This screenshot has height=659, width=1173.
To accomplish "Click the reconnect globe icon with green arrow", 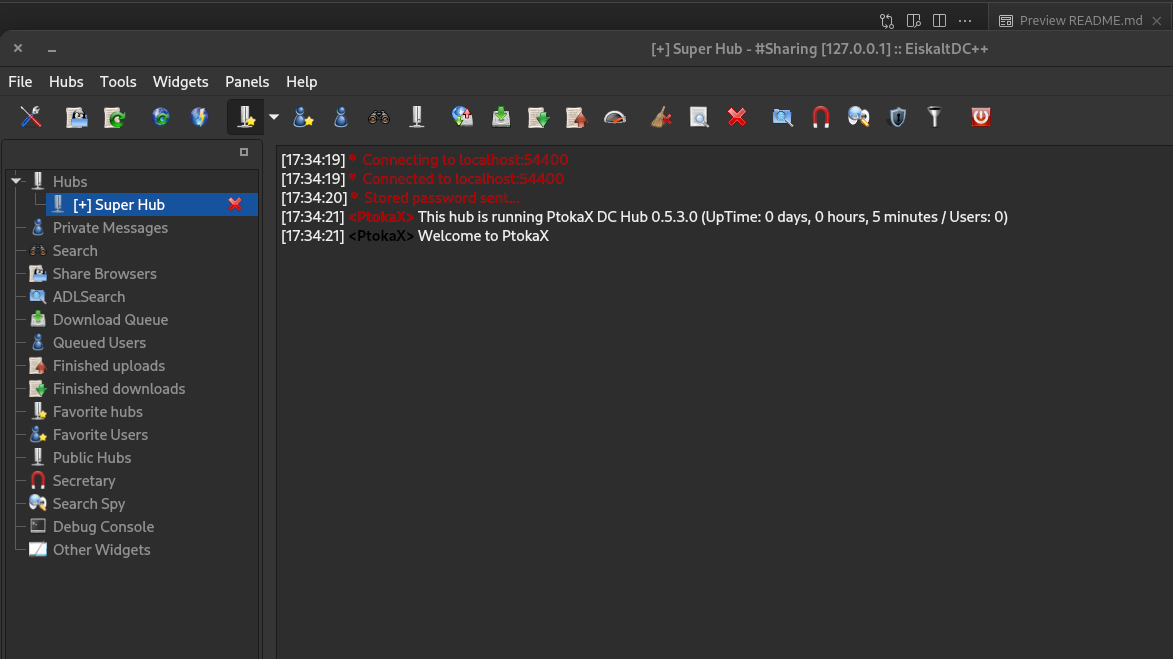I will pos(161,117).
